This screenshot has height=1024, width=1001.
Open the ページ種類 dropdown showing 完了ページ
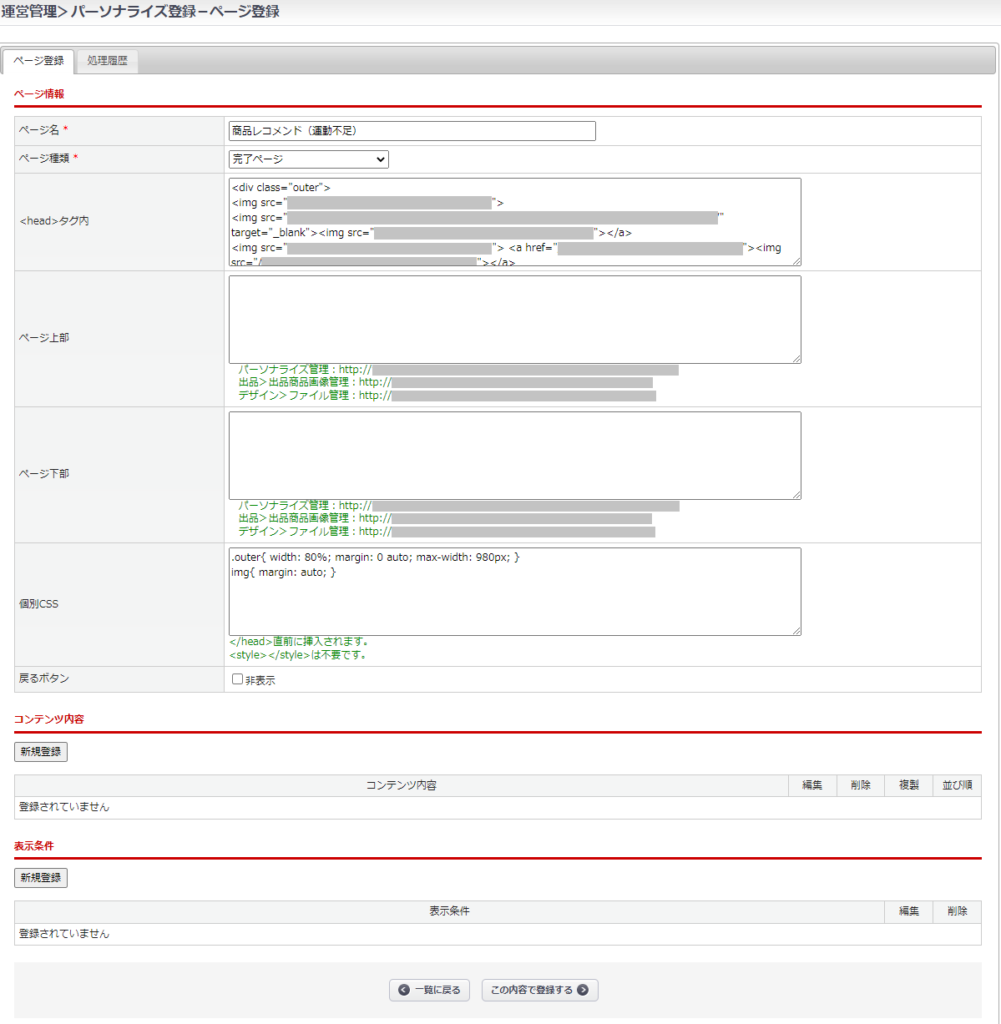(308, 159)
